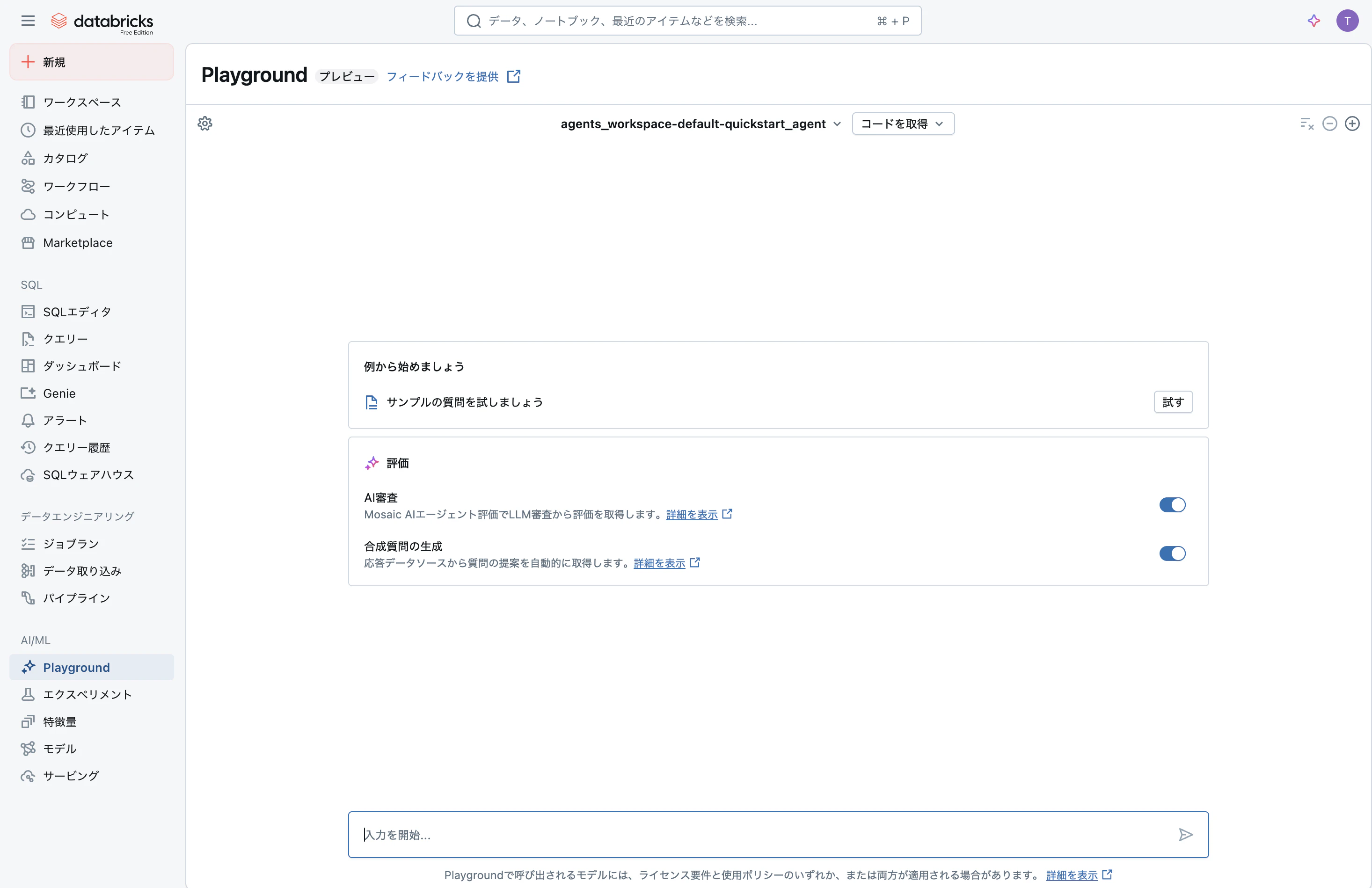Open the Databricks Assistant sparkle icon

coord(1314,22)
